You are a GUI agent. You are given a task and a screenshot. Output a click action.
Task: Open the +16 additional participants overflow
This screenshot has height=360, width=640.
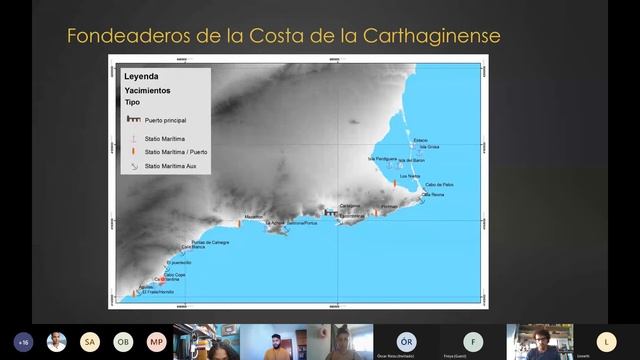(23, 342)
